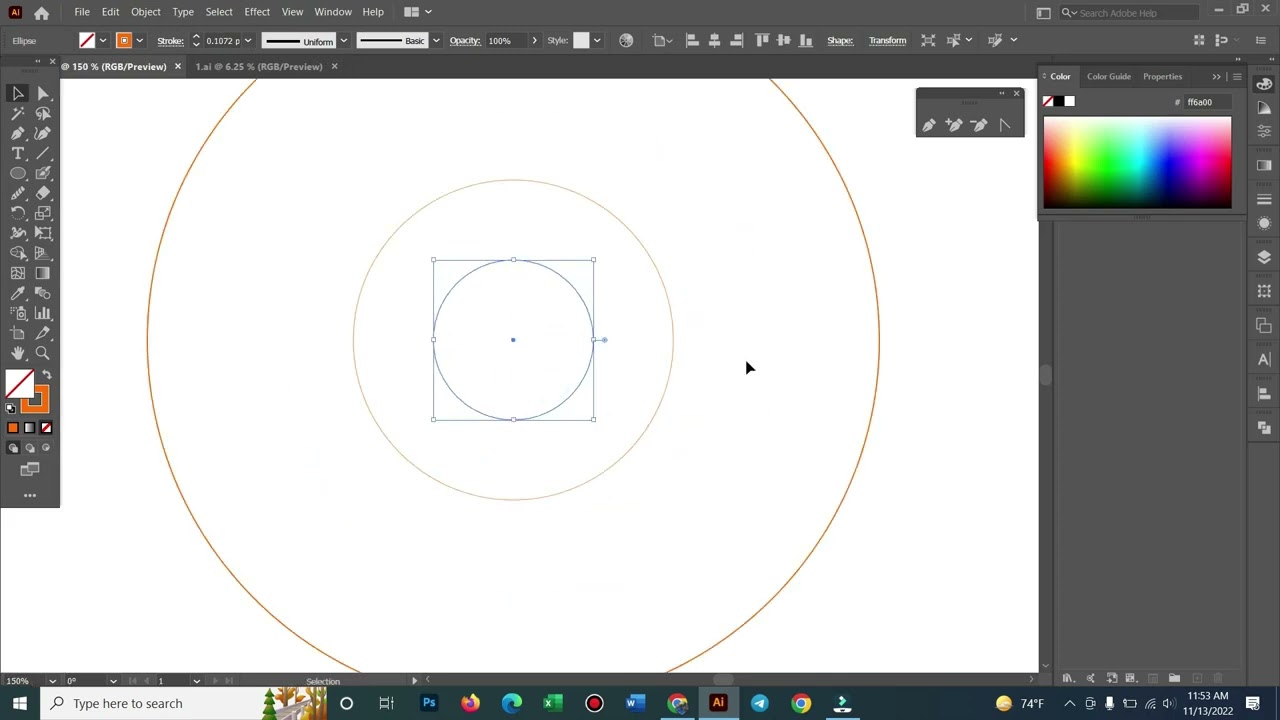This screenshot has height=720, width=1280.
Task: Select the Selection tool arrow
Action: point(18,93)
